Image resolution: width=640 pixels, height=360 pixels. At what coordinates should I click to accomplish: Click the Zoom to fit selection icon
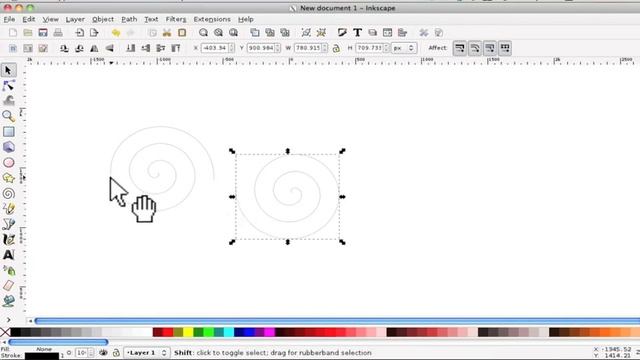203,33
